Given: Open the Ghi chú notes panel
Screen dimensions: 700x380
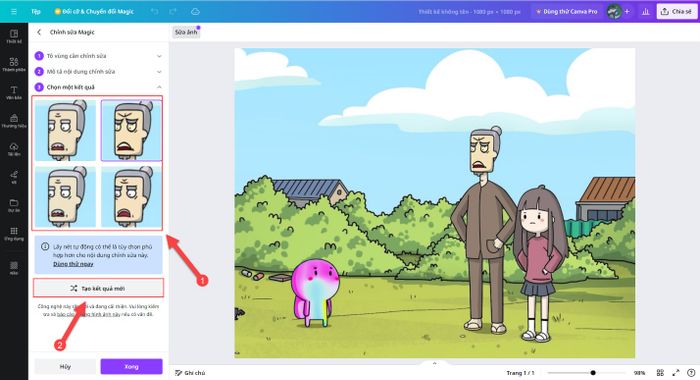Looking at the screenshot, I should pyautogui.click(x=190, y=372).
